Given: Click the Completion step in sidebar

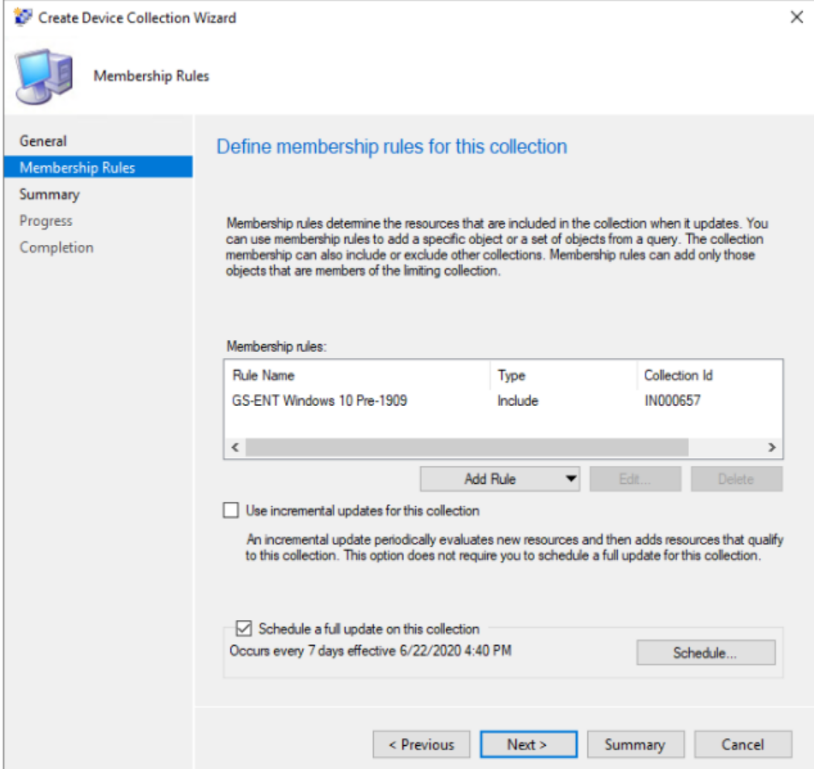Looking at the screenshot, I should click(x=57, y=247).
